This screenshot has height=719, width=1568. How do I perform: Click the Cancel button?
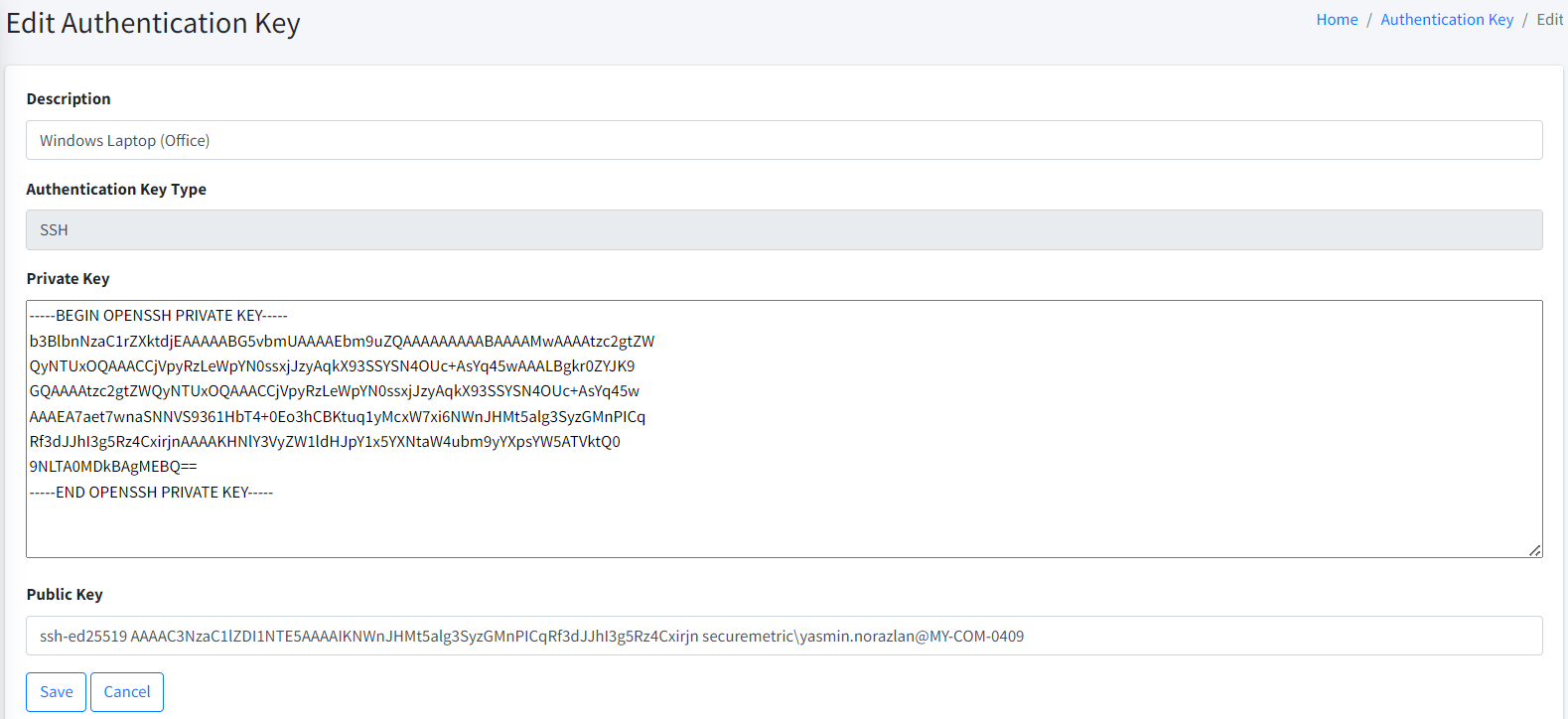127,692
